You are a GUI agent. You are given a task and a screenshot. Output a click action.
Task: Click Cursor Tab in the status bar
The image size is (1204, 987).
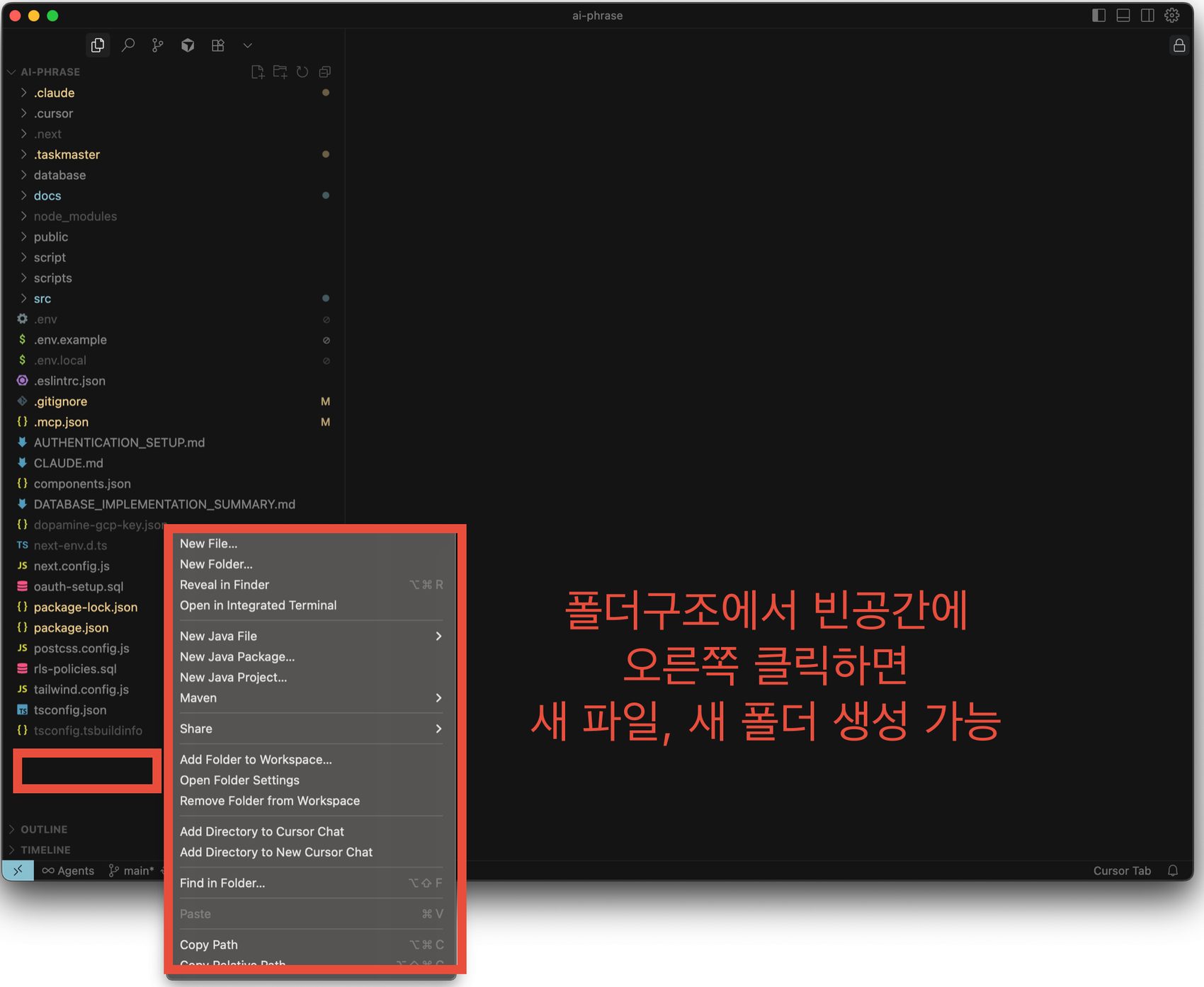[x=1122, y=871]
